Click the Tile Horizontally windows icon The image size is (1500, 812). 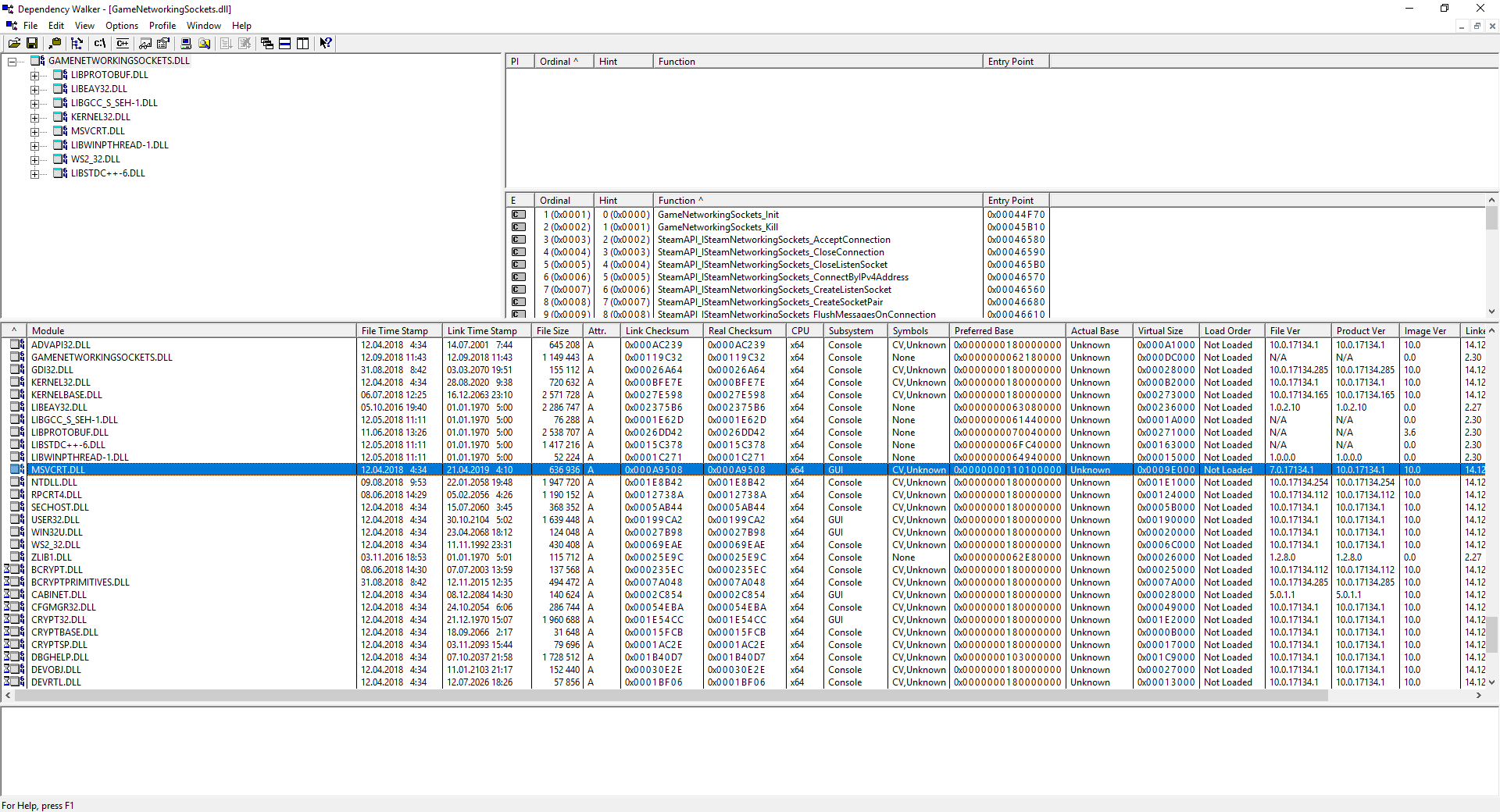click(x=284, y=43)
